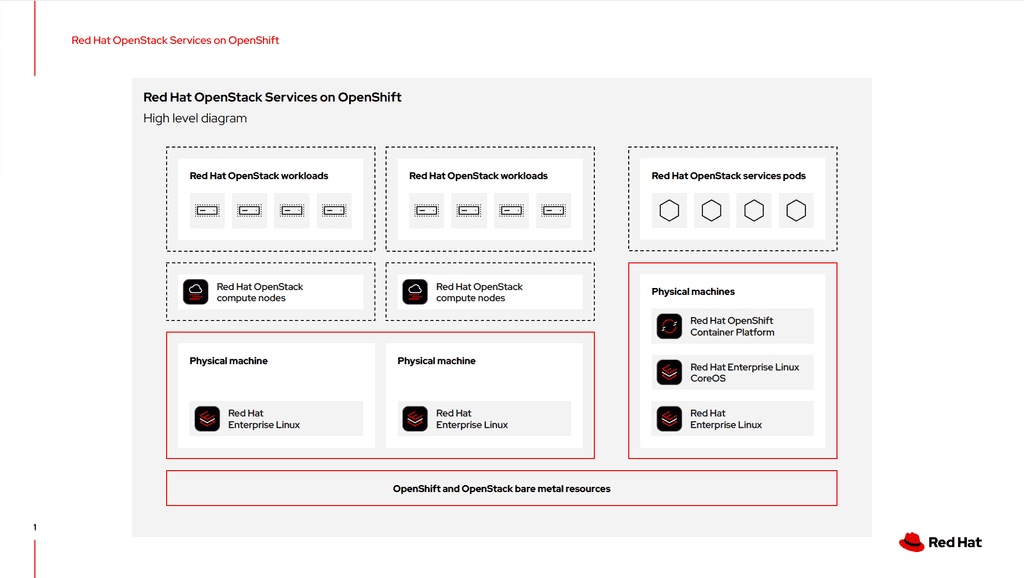Select the last hexagon pod icon in services pods
The height and width of the screenshot is (578, 1024).
tap(796, 211)
